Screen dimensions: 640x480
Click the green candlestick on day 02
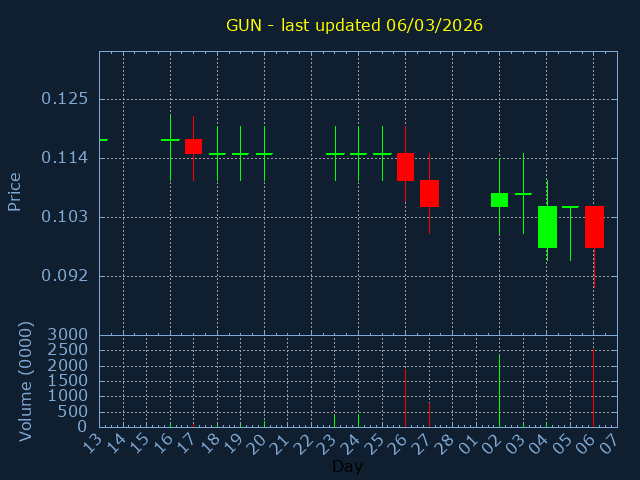(x=499, y=200)
